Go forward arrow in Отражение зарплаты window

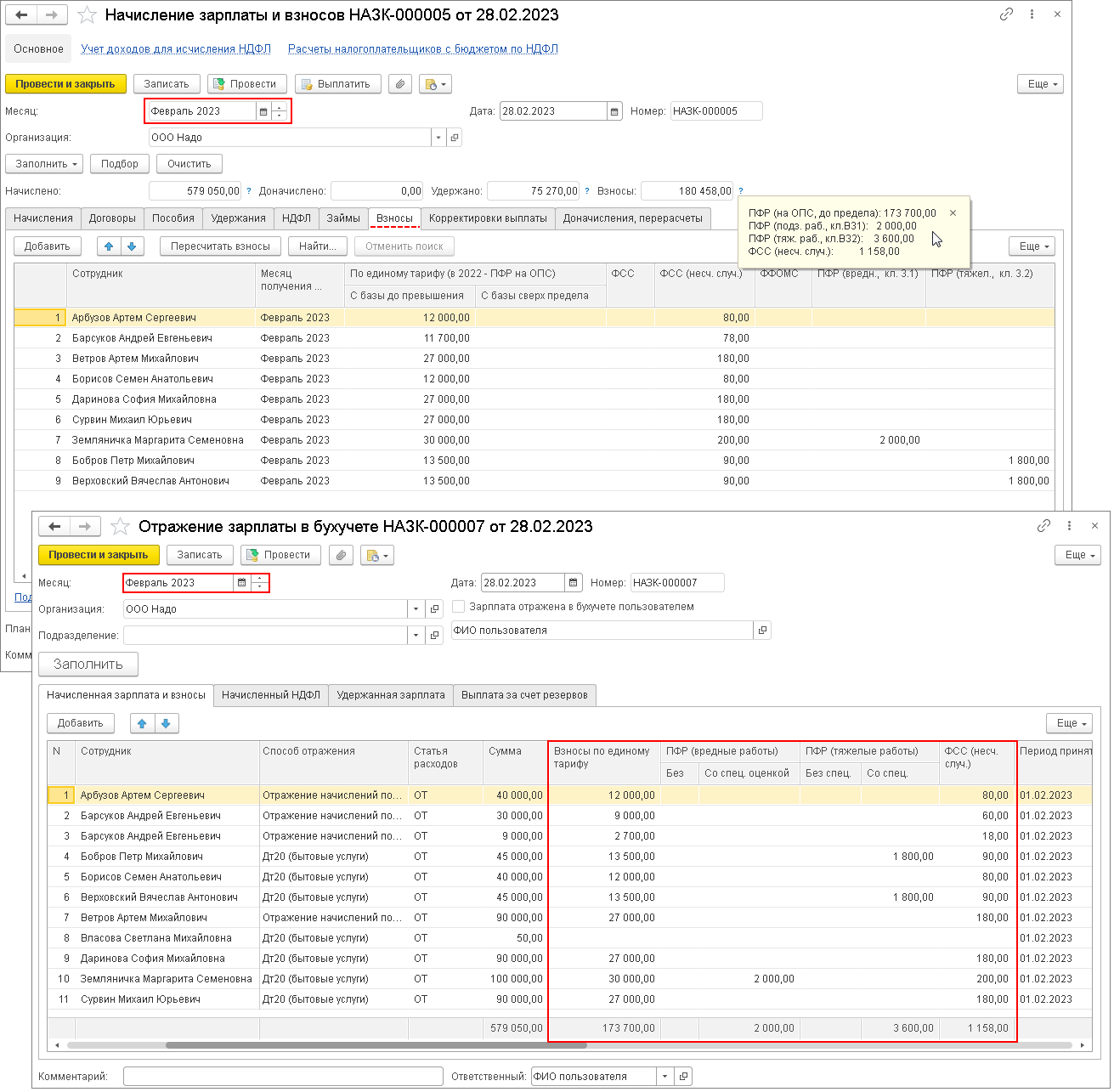click(86, 527)
